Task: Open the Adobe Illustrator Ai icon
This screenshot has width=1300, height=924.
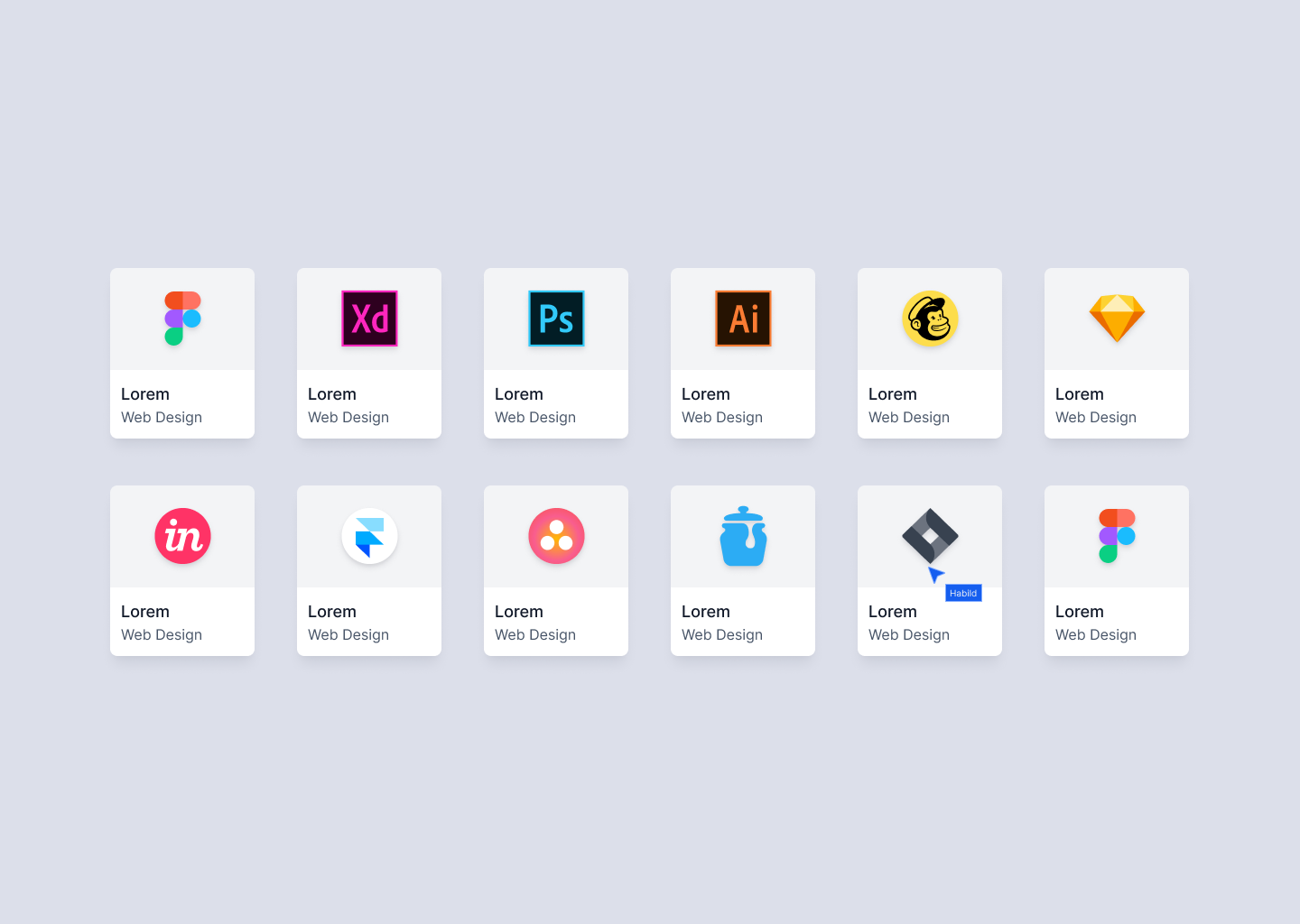Action: (743, 319)
